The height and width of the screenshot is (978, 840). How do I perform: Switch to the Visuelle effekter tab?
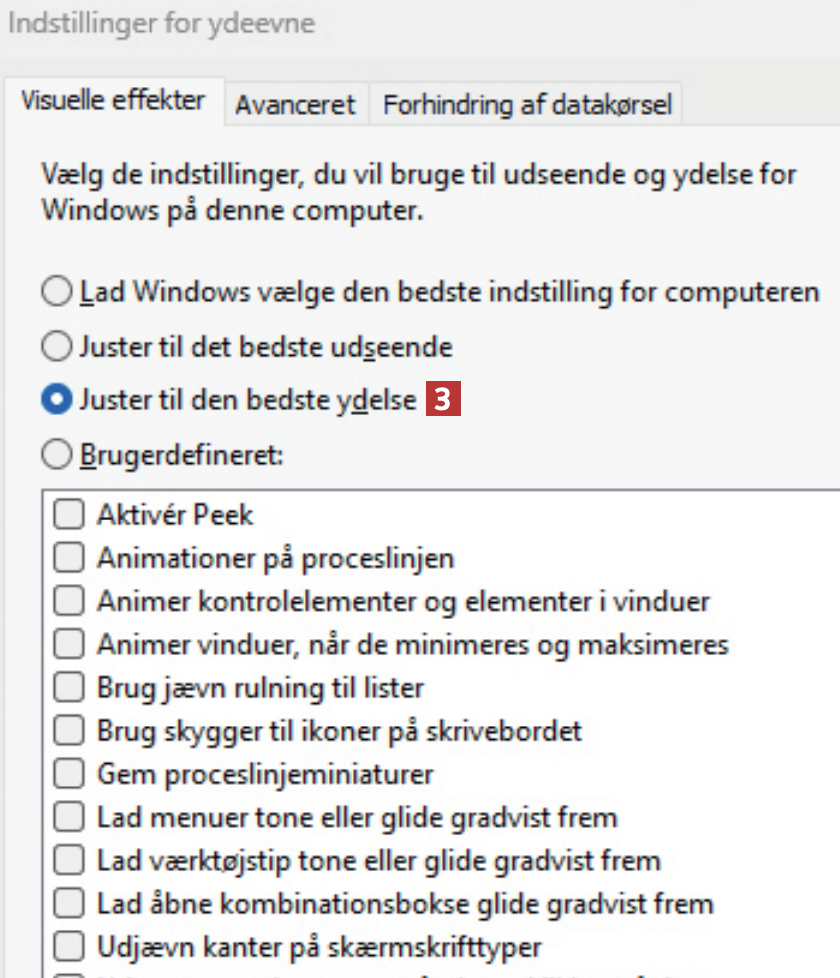pyautogui.click(x=113, y=101)
